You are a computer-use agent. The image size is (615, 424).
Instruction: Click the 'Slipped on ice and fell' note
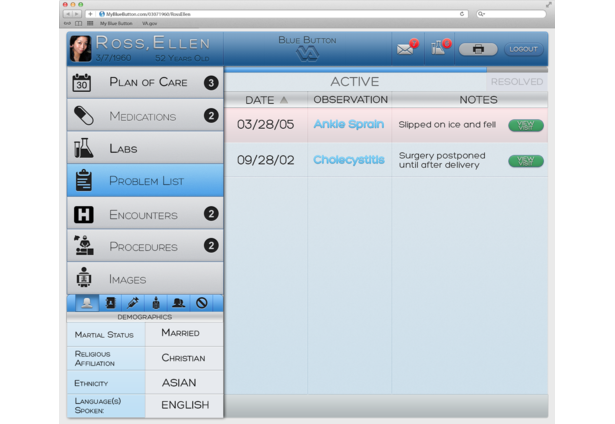pyautogui.click(x=447, y=125)
